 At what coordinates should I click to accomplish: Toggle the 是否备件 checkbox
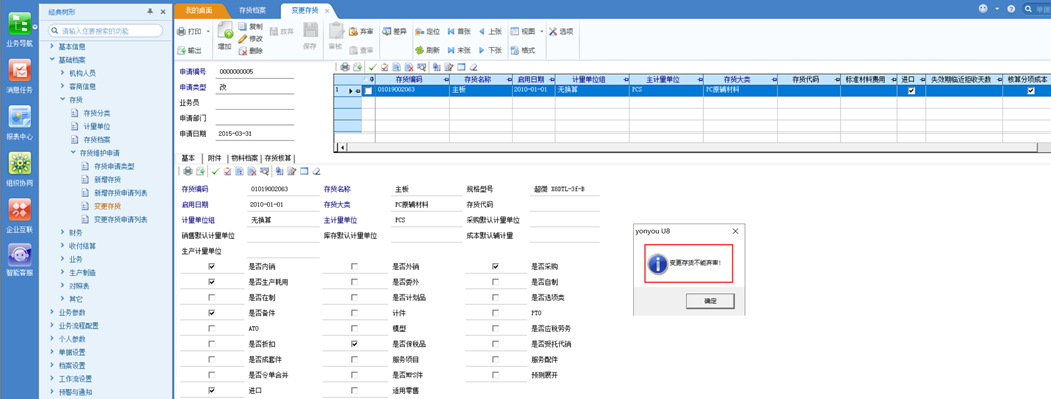[x=212, y=313]
